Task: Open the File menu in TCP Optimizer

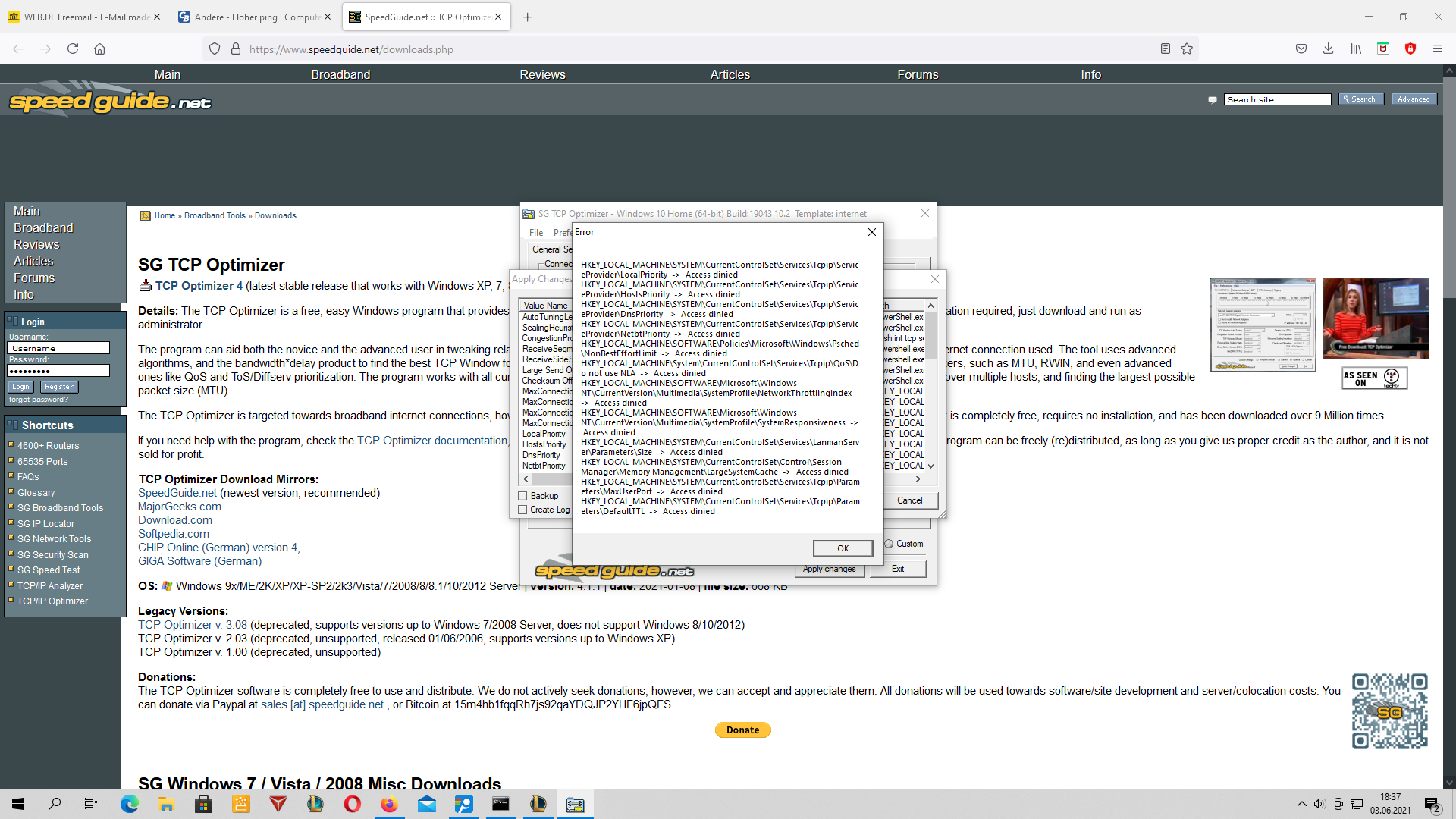Action: click(536, 233)
